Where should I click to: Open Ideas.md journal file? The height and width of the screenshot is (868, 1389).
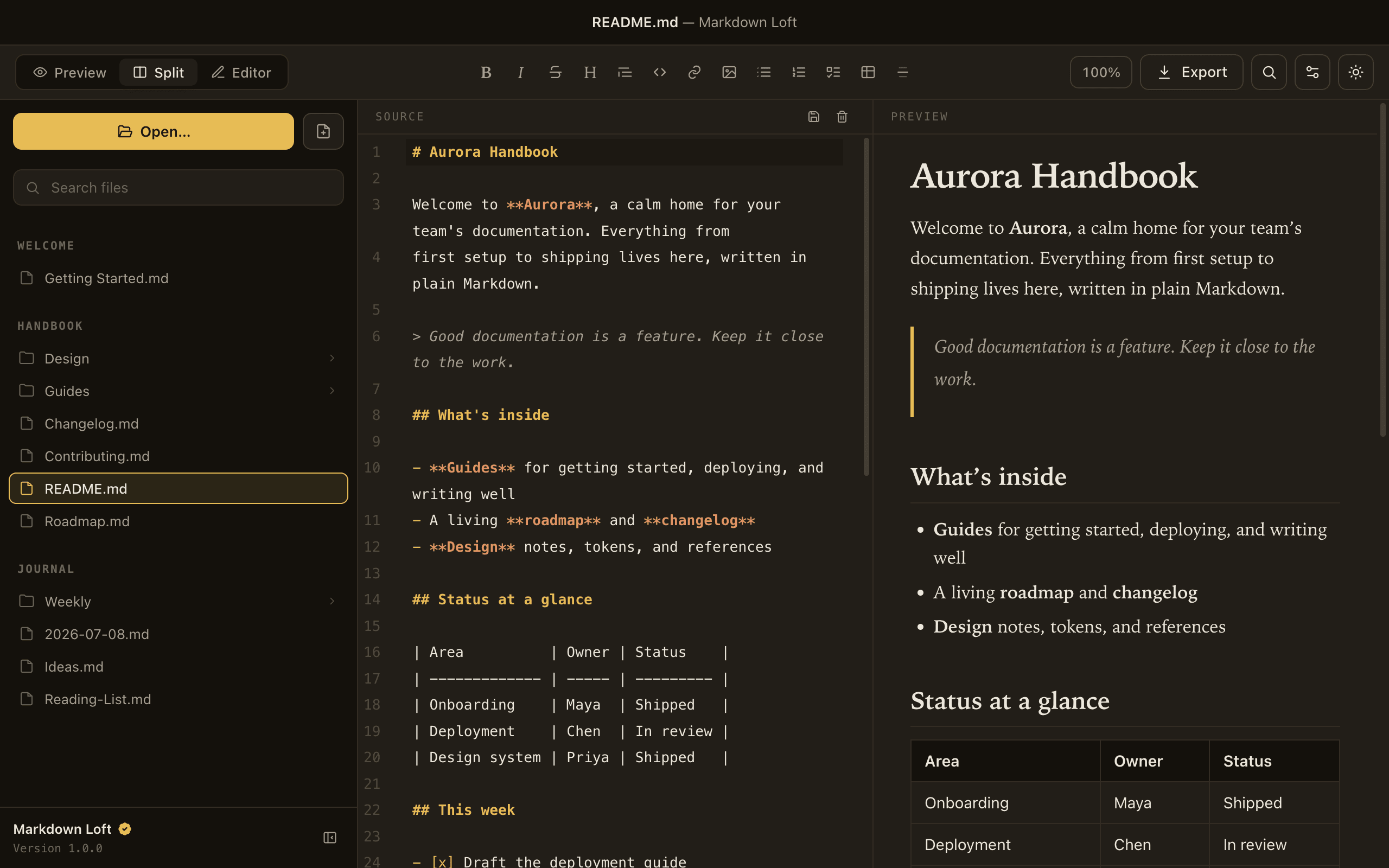[x=179, y=667]
